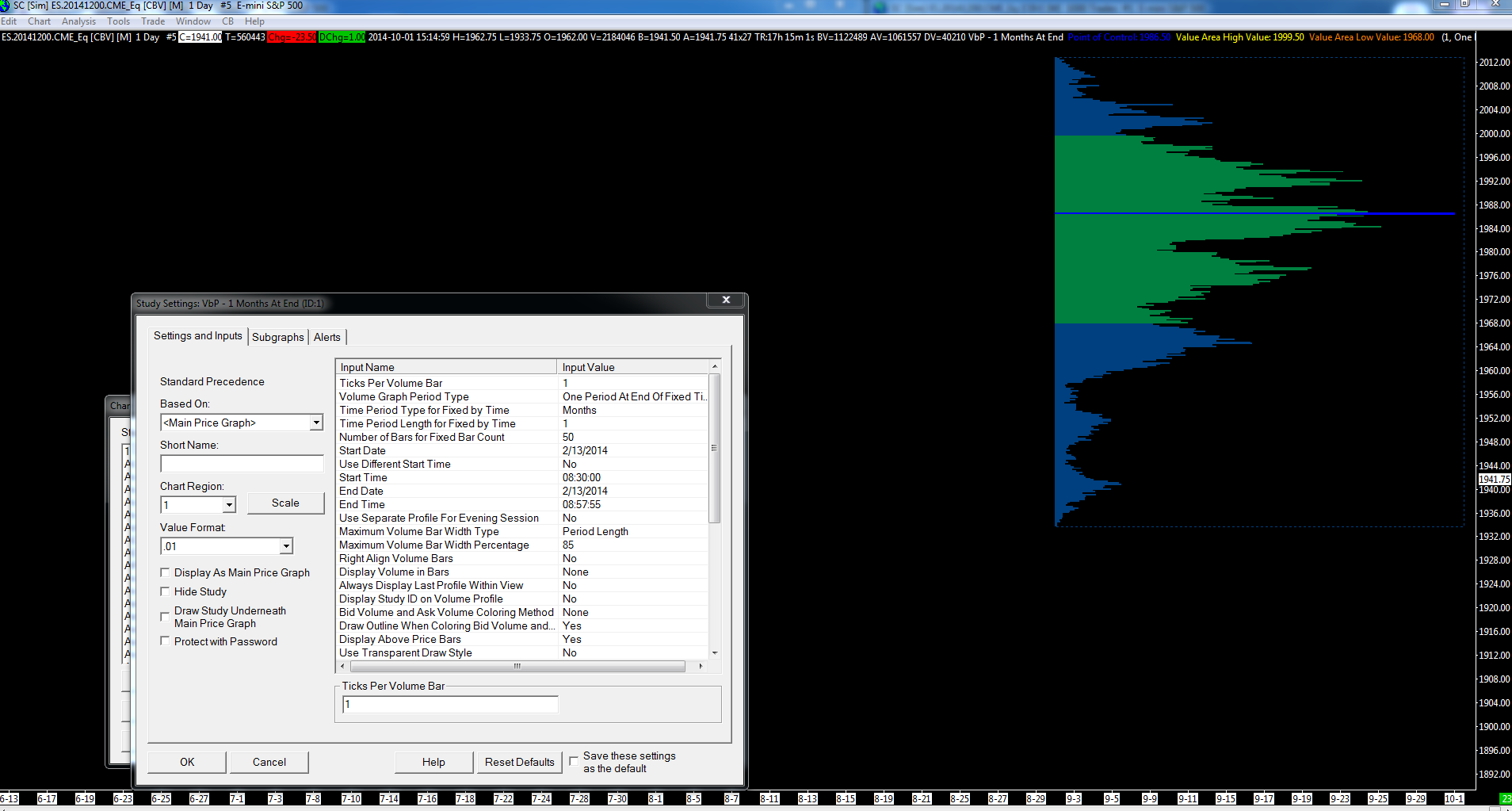Click the inputs list vertical scrollbar thumb
The height and width of the screenshot is (811, 1512).
pyautogui.click(x=715, y=448)
